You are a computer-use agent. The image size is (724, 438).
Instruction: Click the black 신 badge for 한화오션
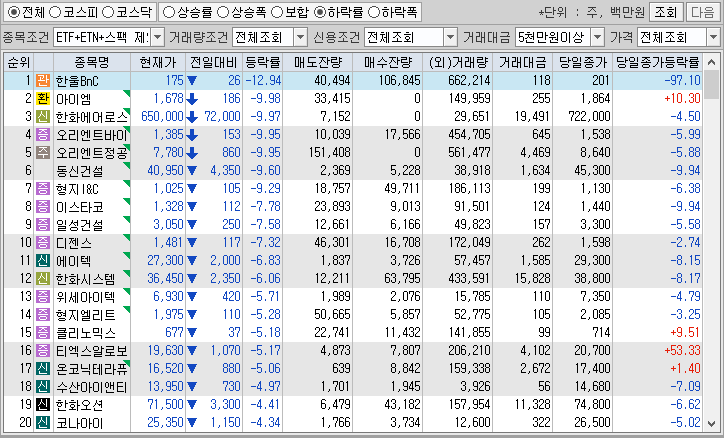point(43,405)
